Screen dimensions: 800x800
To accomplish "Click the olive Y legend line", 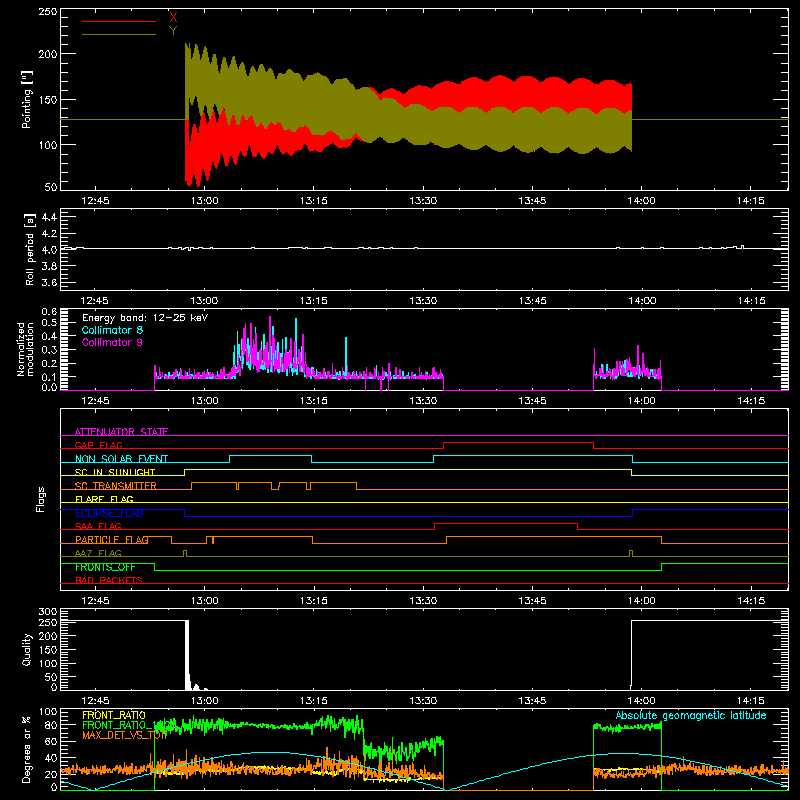I will (118, 35).
